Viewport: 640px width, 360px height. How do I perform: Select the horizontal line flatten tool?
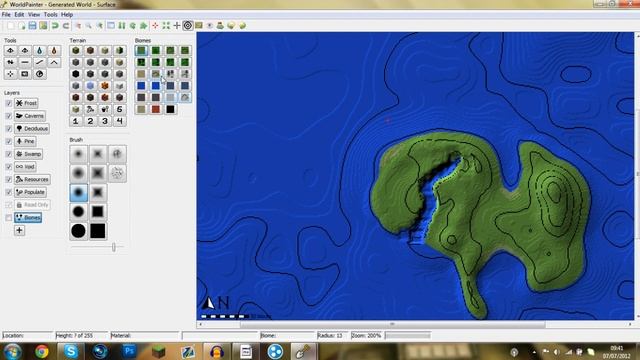pos(25,62)
